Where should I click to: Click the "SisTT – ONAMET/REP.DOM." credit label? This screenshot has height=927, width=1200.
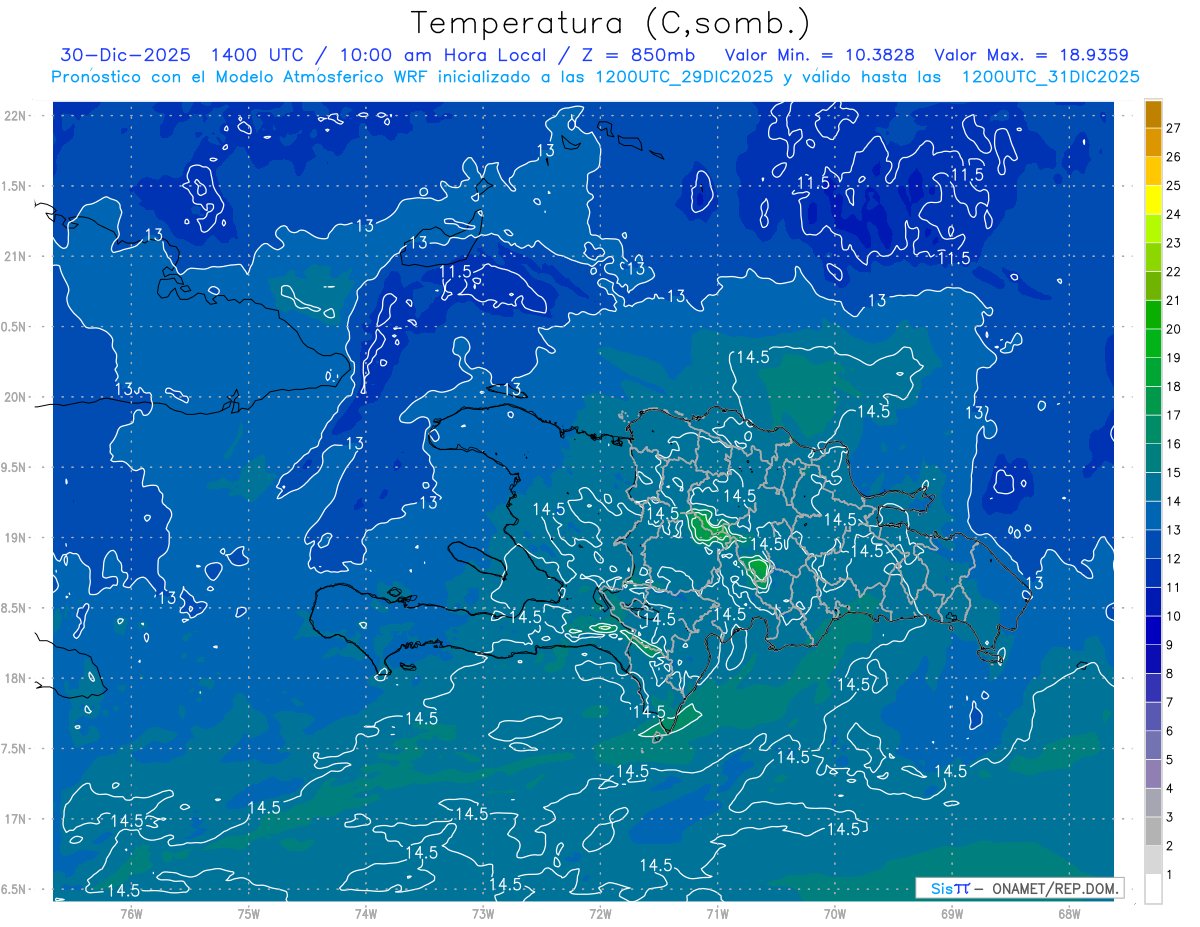[x=1019, y=888]
